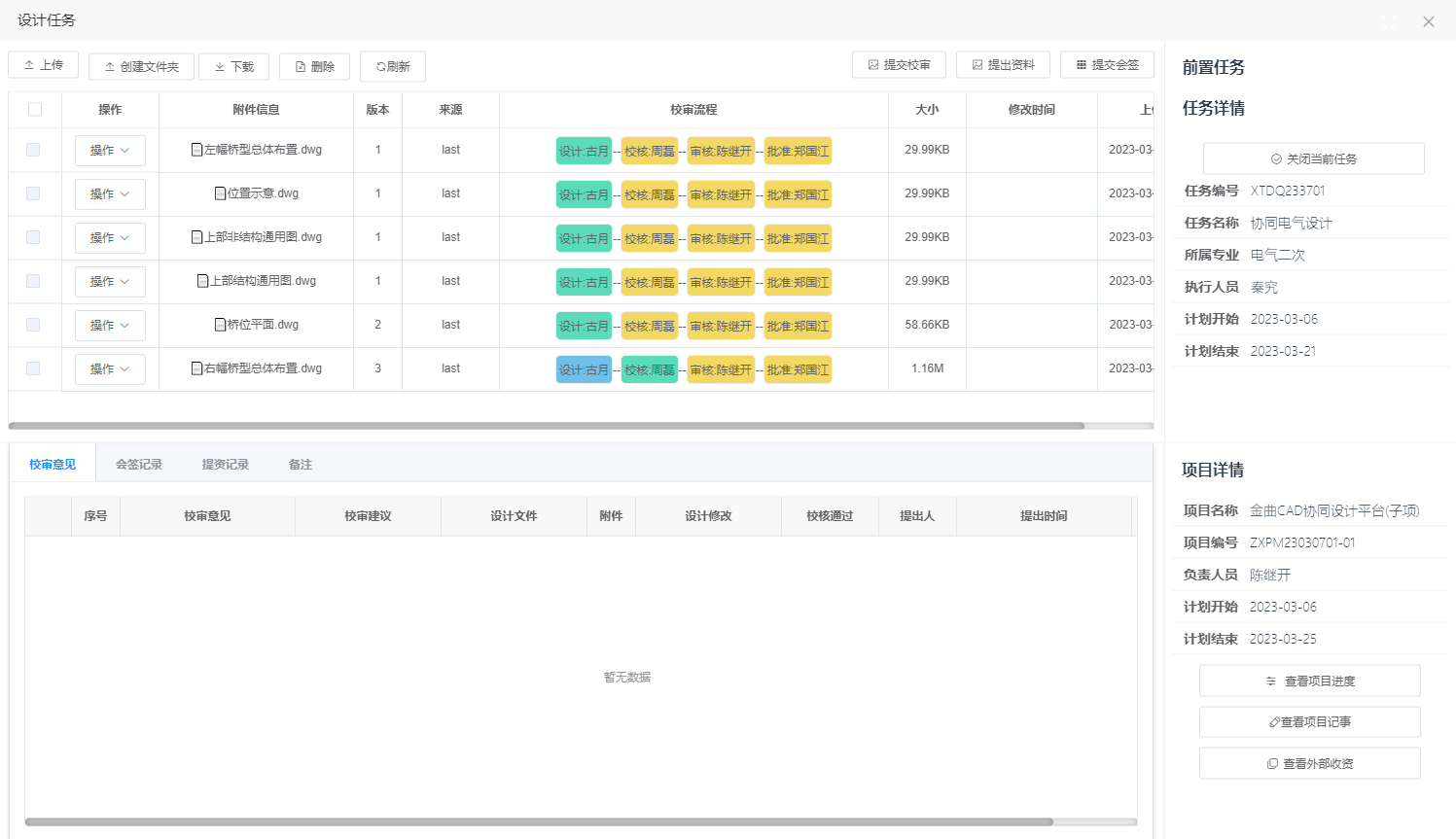Click the 查看项目进度 button

1309,682
